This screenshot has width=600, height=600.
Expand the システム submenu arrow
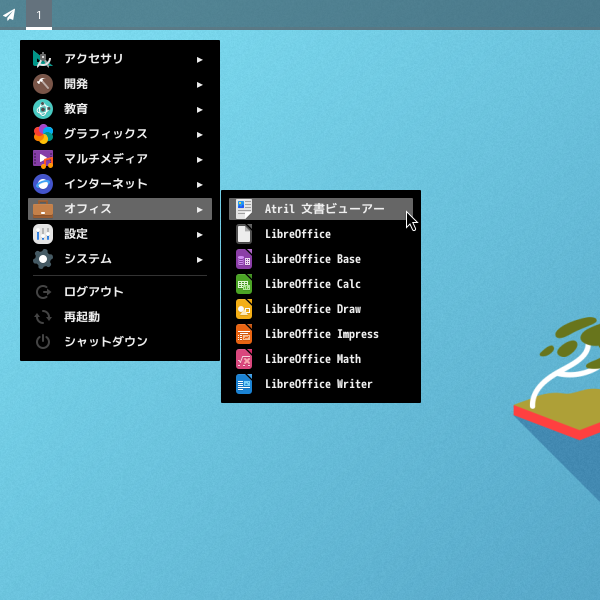pyautogui.click(x=200, y=259)
